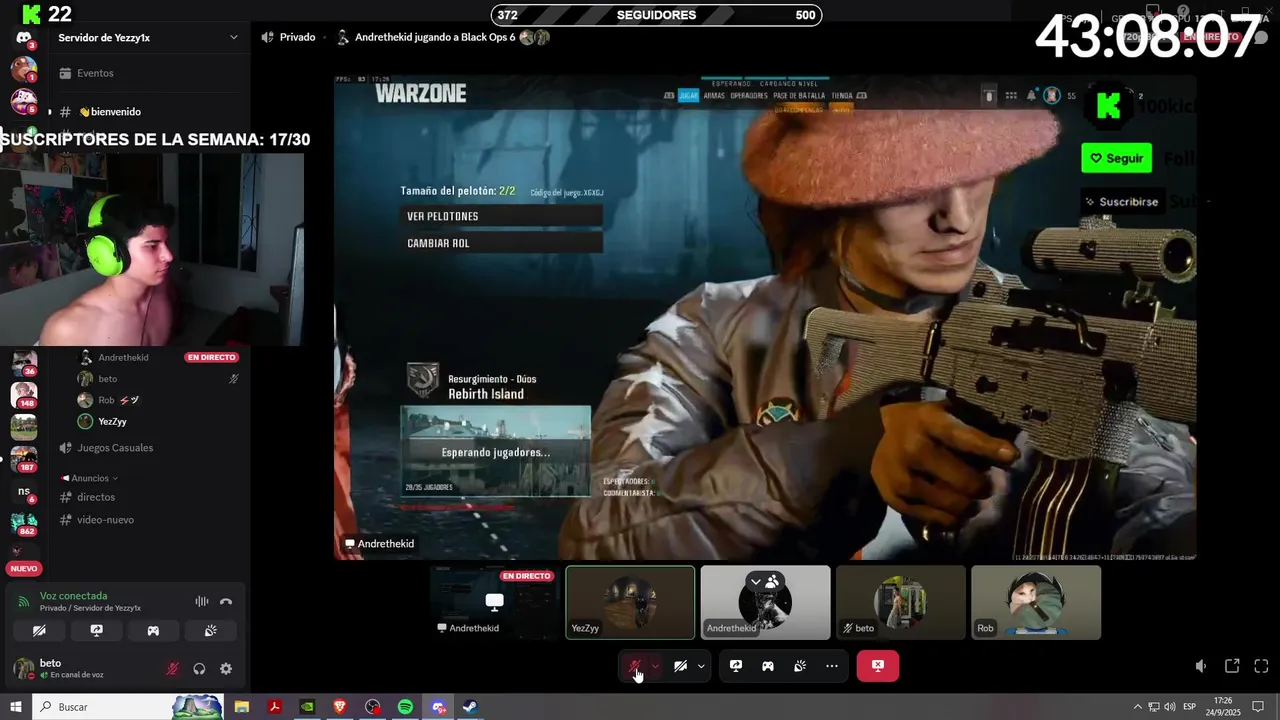
Task: Select Rob's participant tile
Action: [x=1036, y=602]
